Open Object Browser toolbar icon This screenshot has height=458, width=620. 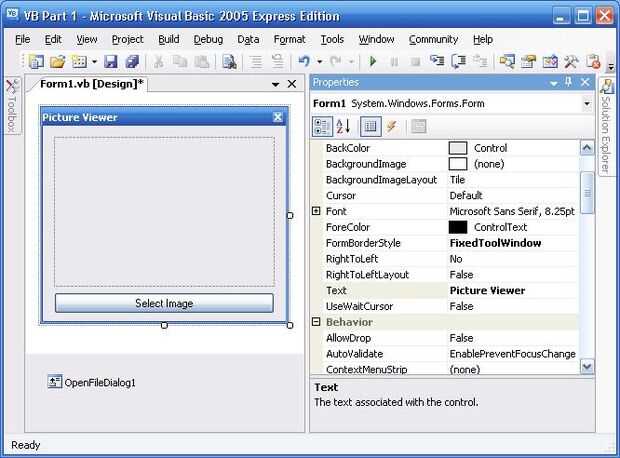(x=550, y=62)
